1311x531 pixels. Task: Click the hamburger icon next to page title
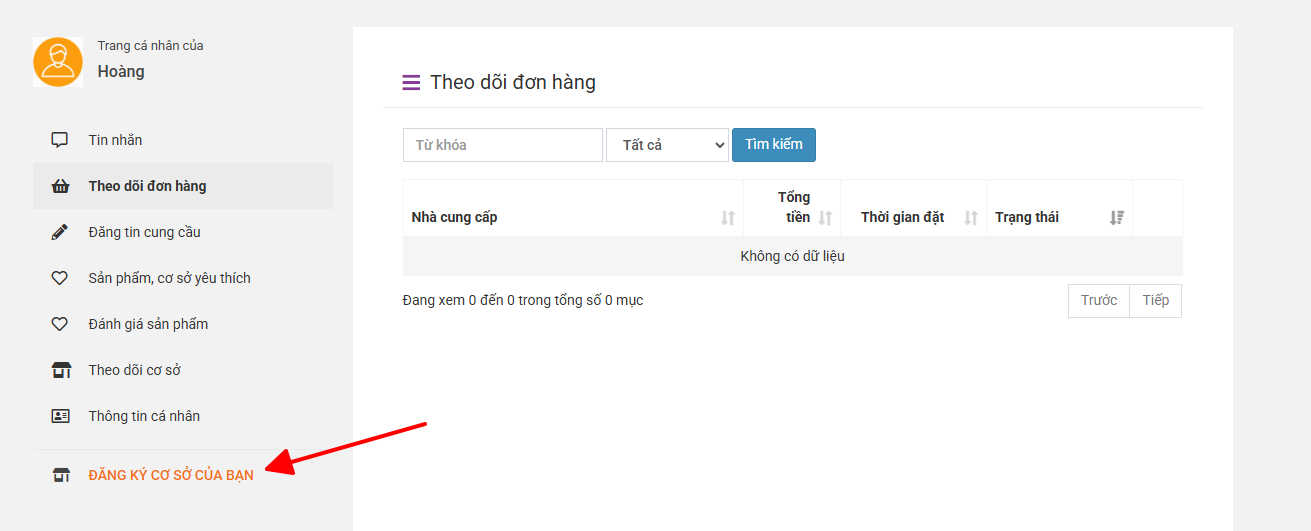point(411,83)
